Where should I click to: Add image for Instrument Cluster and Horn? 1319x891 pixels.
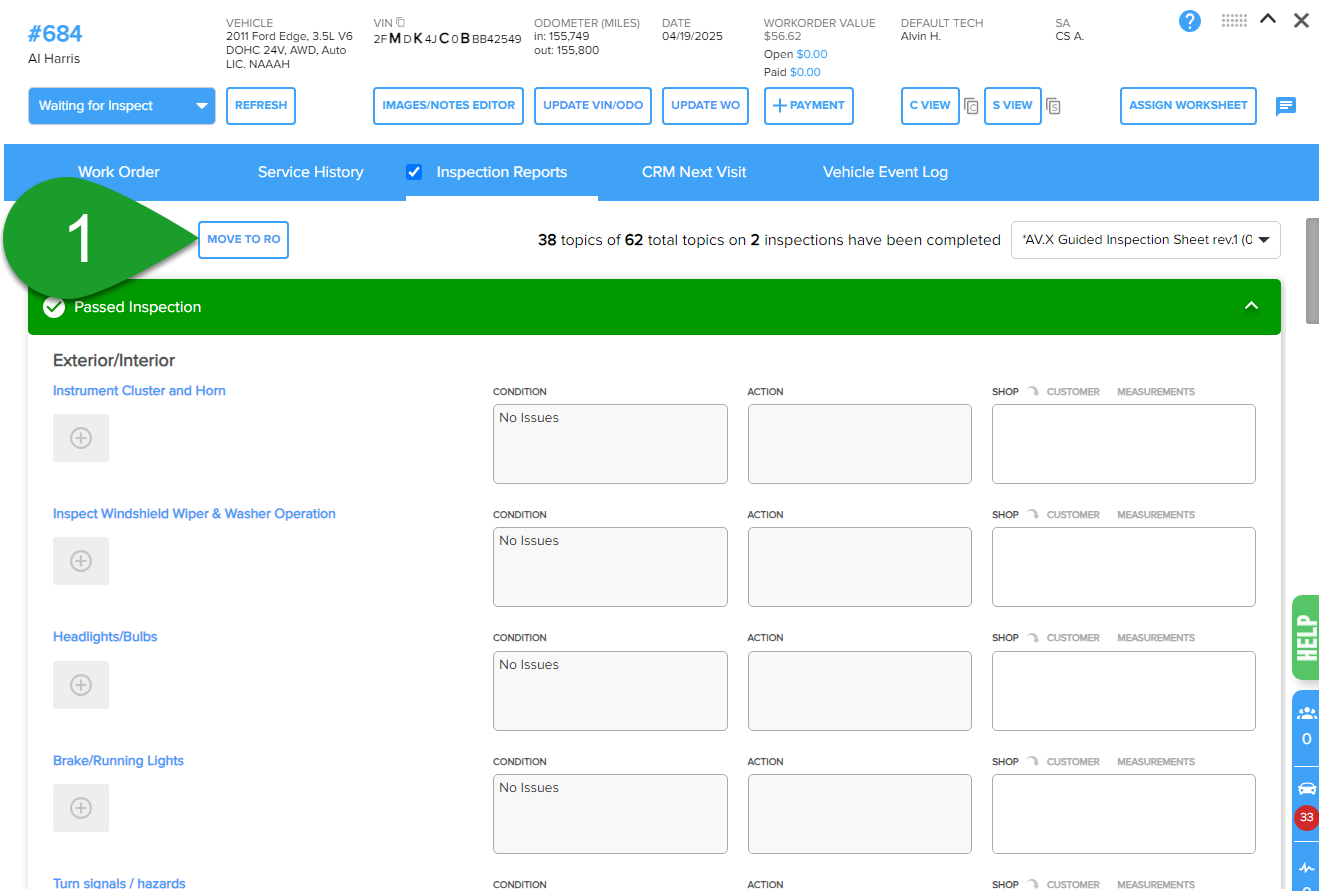81,438
